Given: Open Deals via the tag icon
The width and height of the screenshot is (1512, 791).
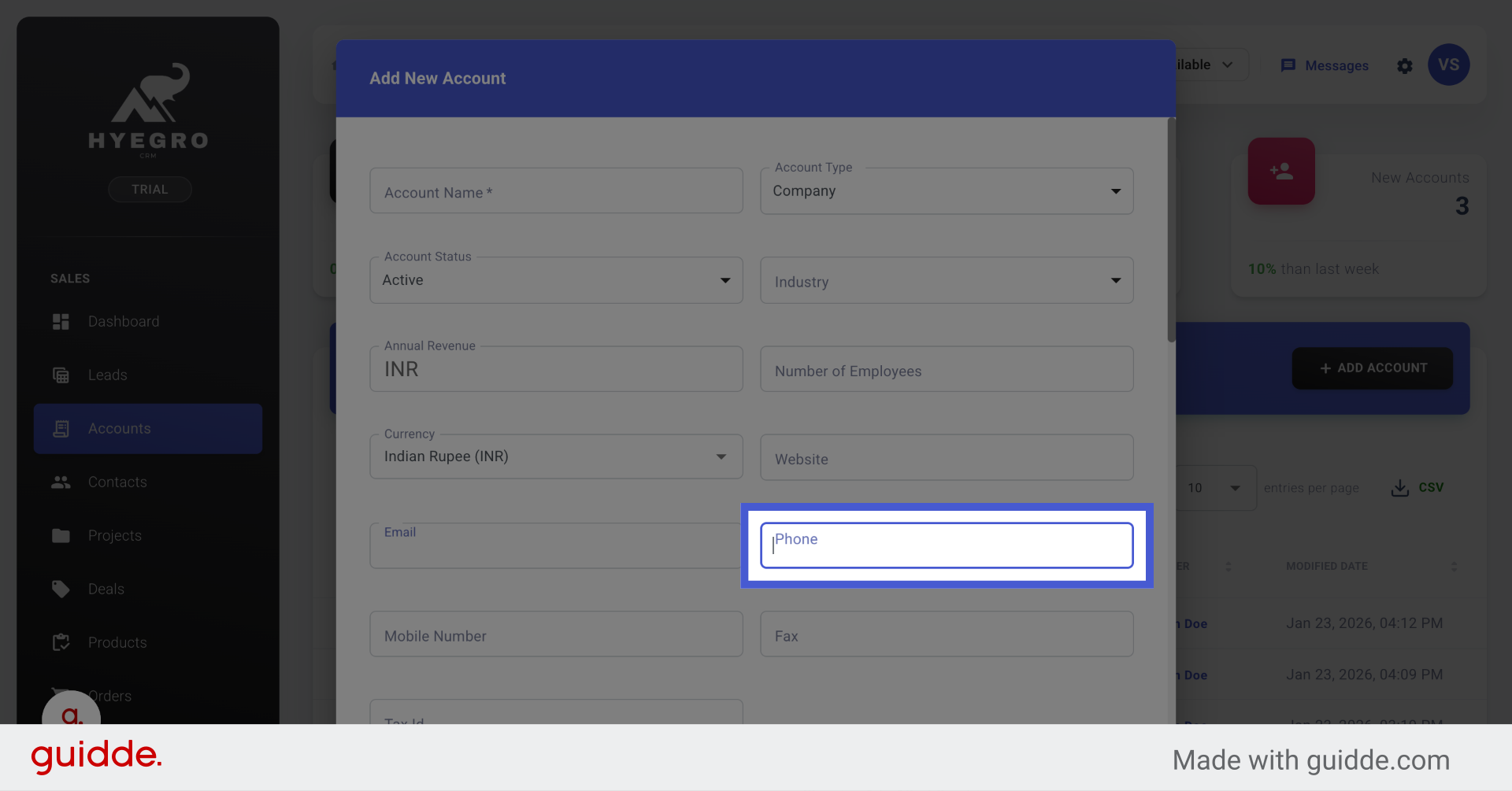Looking at the screenshot, I should (x=61, y=589).
